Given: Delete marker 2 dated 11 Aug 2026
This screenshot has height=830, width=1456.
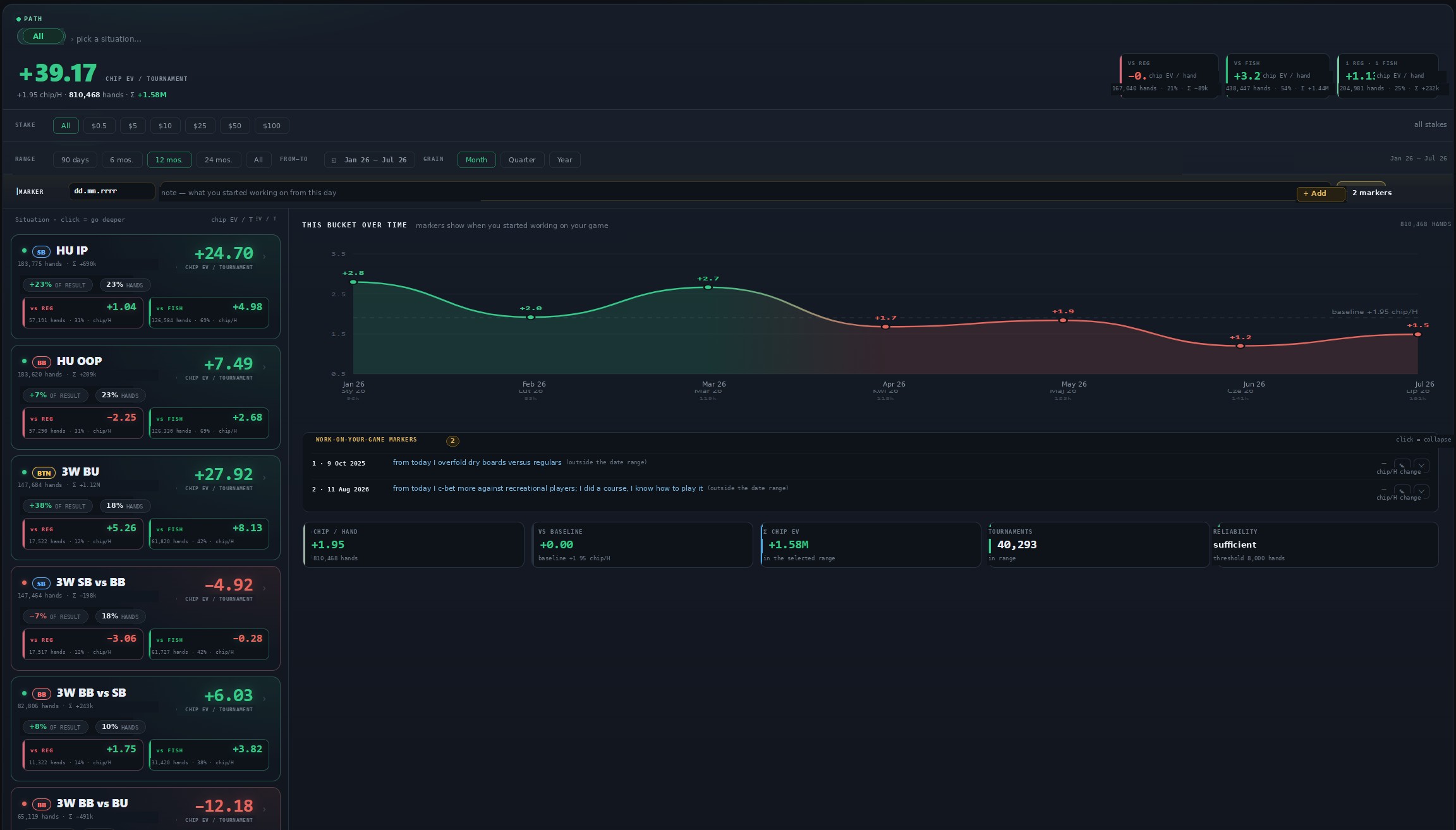Looking at the screenshot, I should pos(1421,491).
